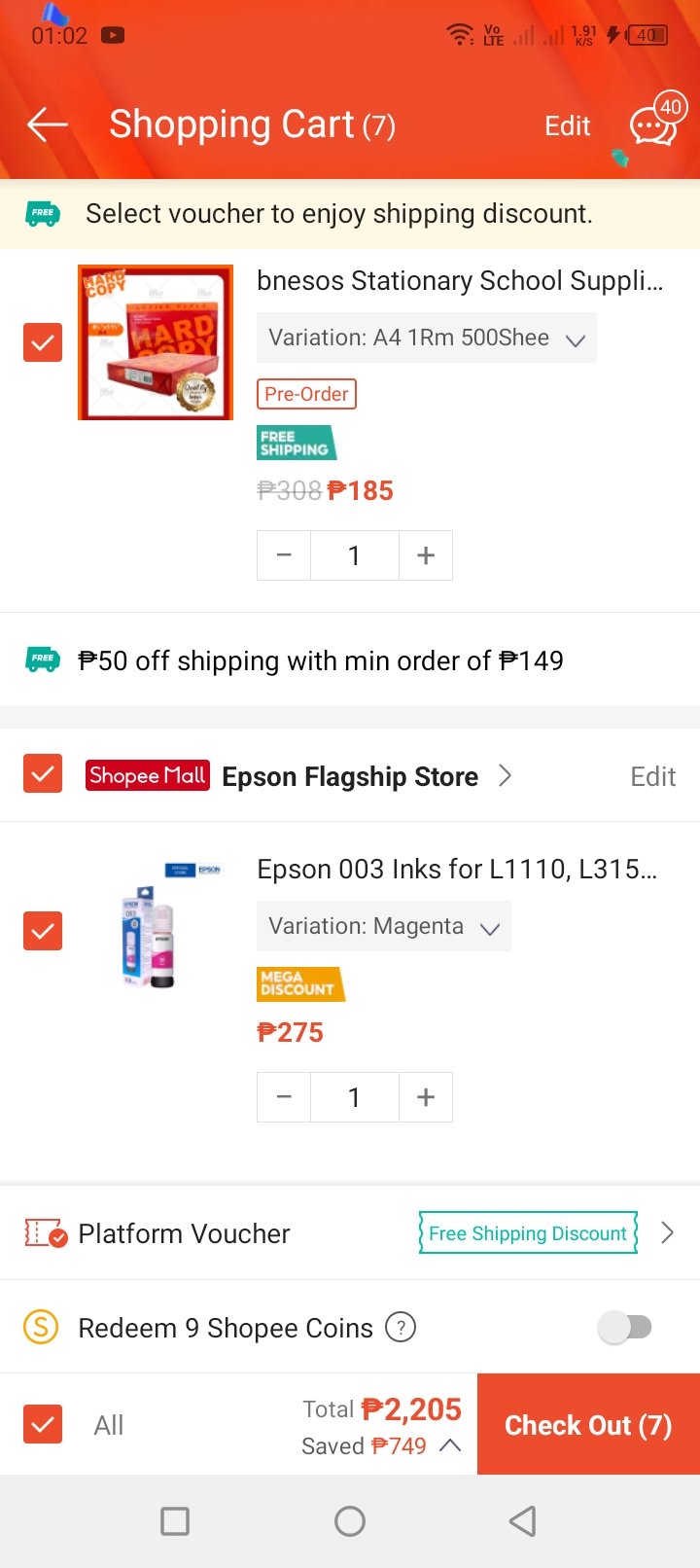
Task: Tap Android back triangle icon
Action: (x=523, y=1521)
